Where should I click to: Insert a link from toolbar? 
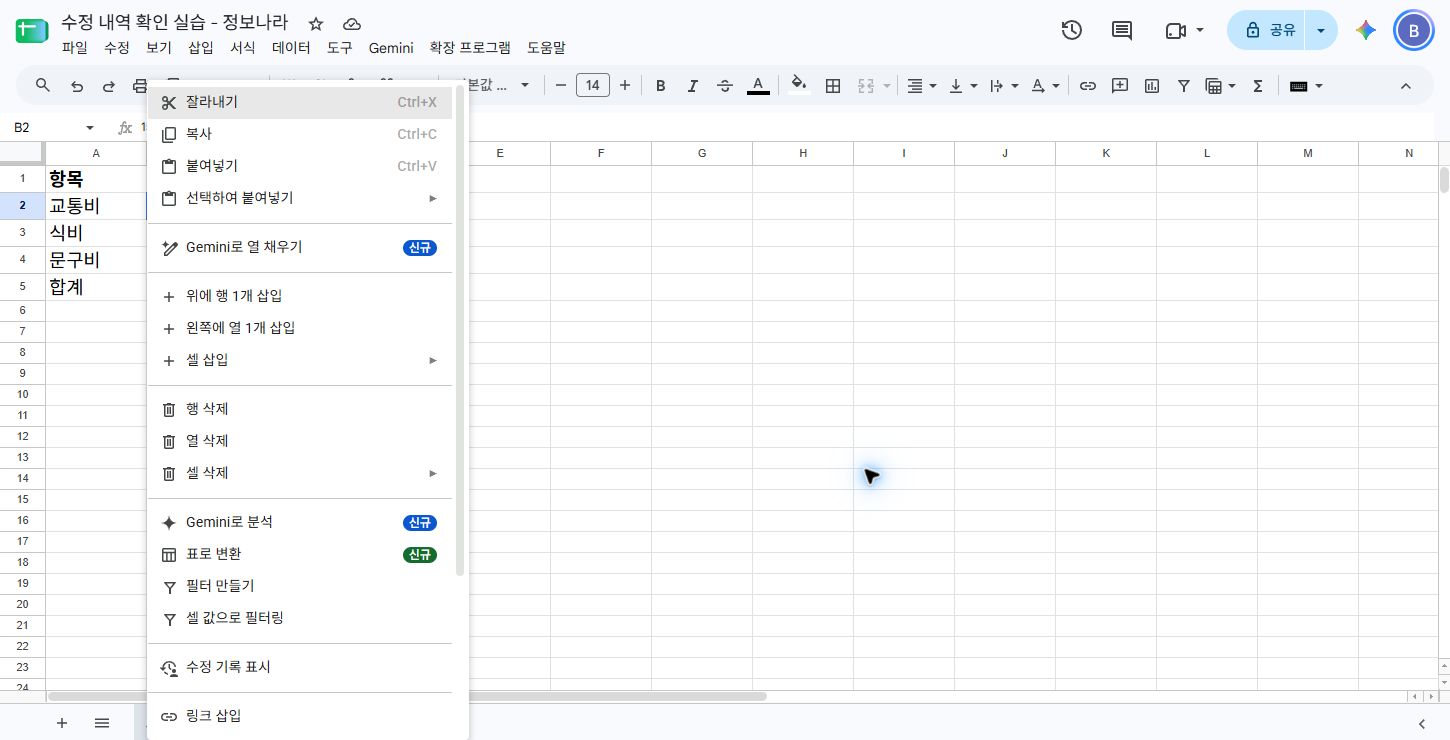click(x=1088, y=86)
